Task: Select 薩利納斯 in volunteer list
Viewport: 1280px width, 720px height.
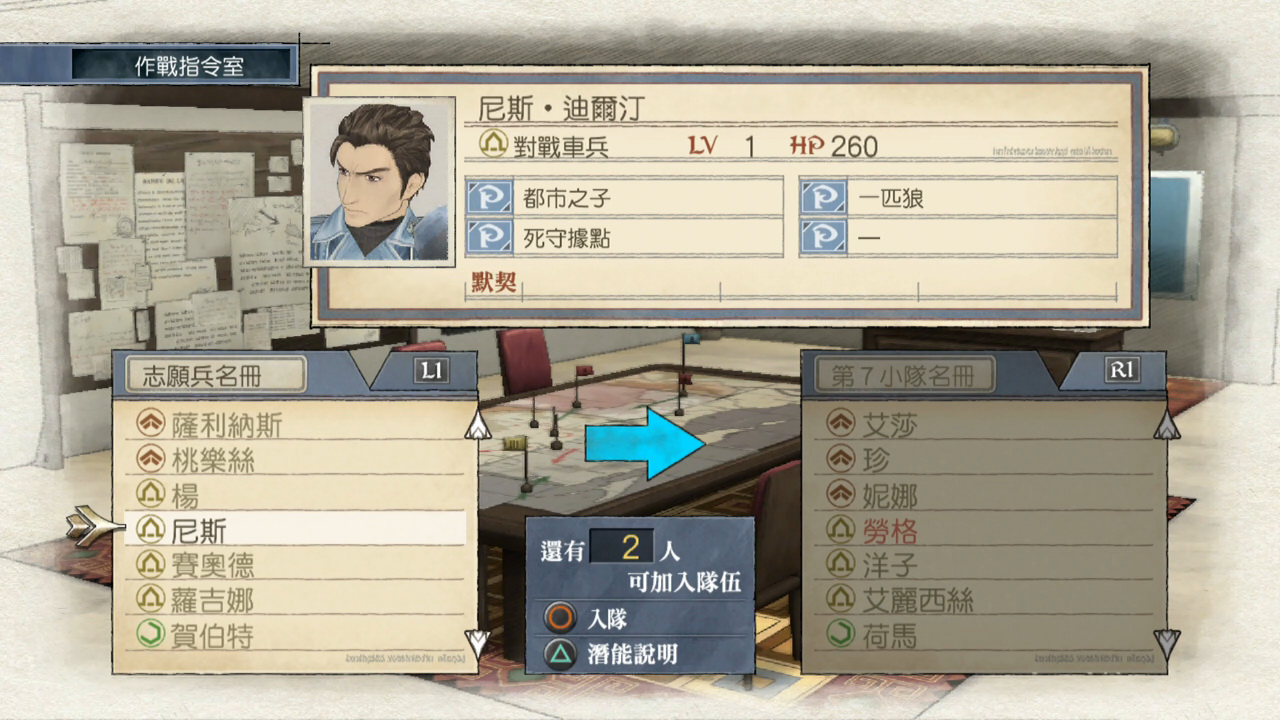Action: [x=297, y=425]
